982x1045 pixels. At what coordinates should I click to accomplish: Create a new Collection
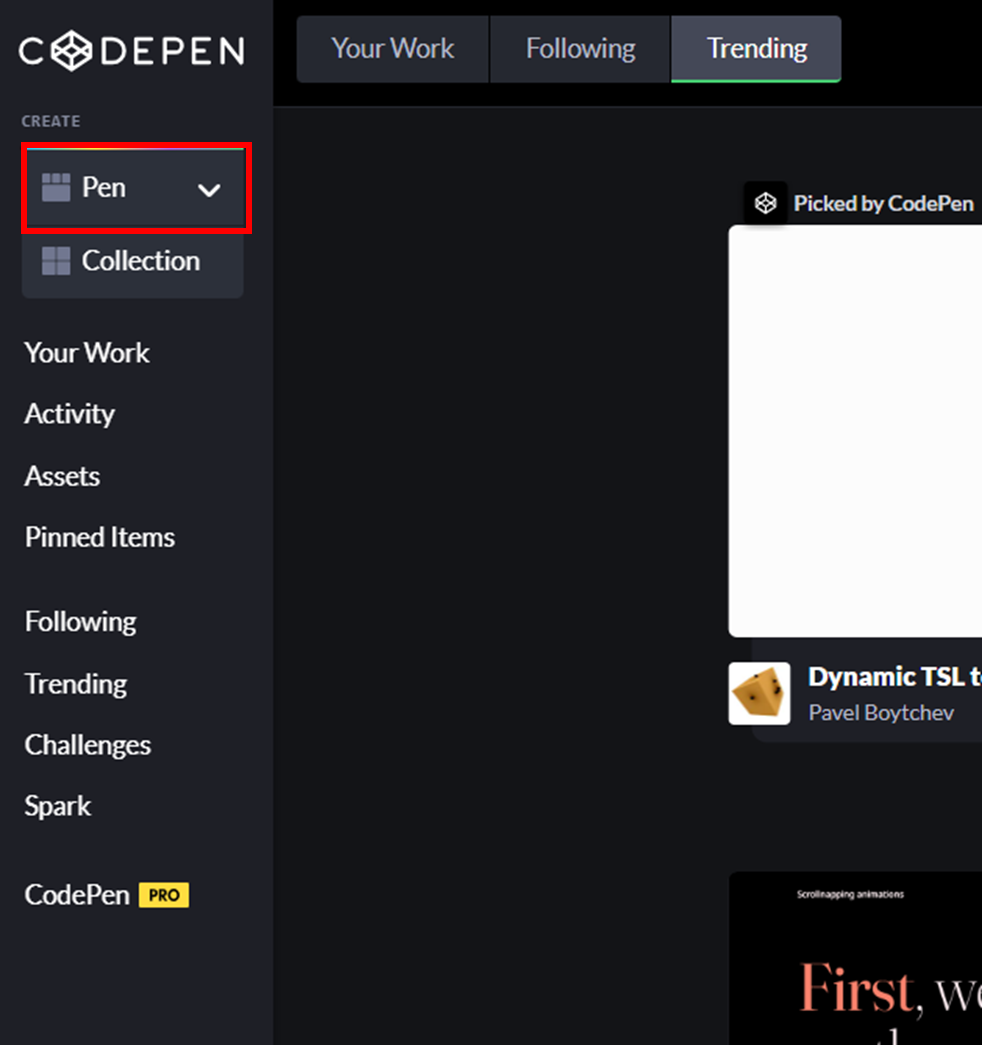point(133,261)
